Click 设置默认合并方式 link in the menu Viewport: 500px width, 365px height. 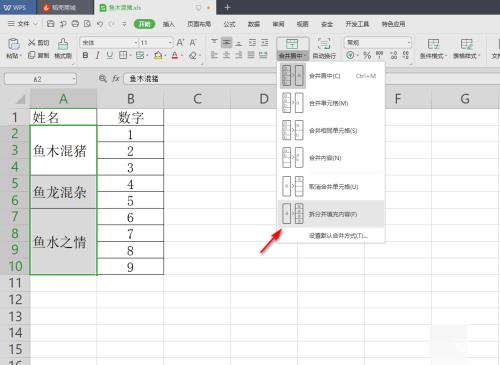pyautogui.click(x=338, y=236)
